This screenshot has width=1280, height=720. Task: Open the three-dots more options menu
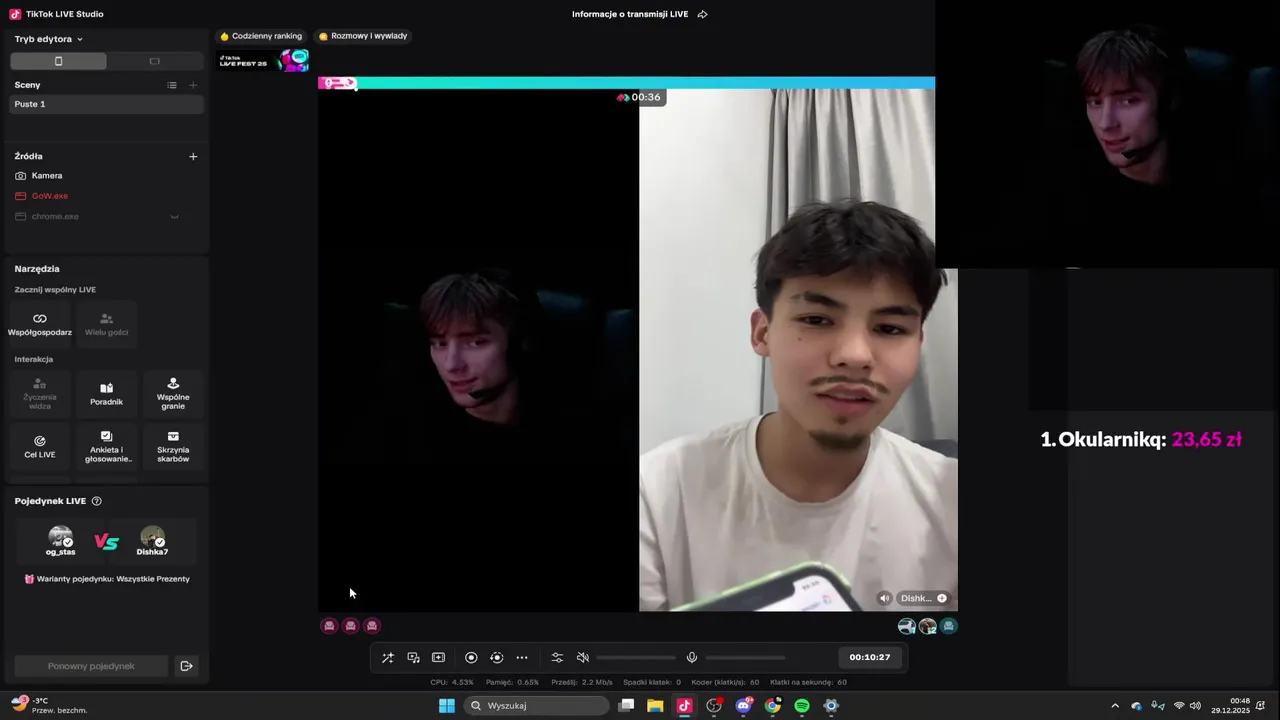click(522, 657)
